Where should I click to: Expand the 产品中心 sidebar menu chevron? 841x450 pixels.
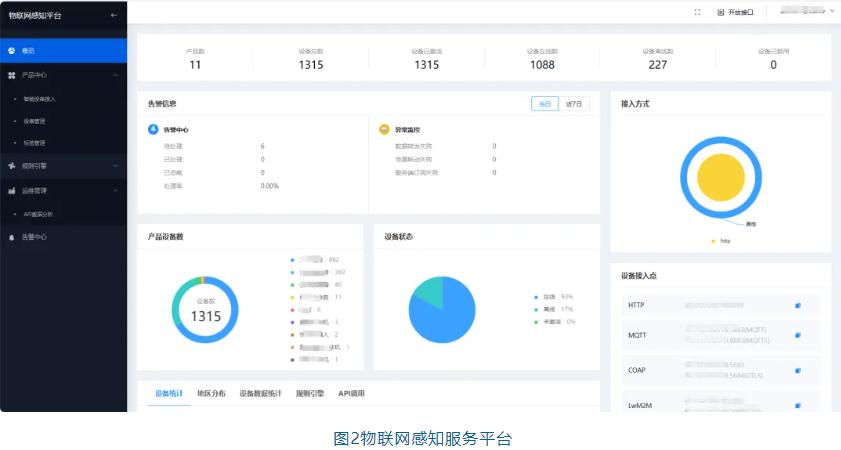coord(115,76)
